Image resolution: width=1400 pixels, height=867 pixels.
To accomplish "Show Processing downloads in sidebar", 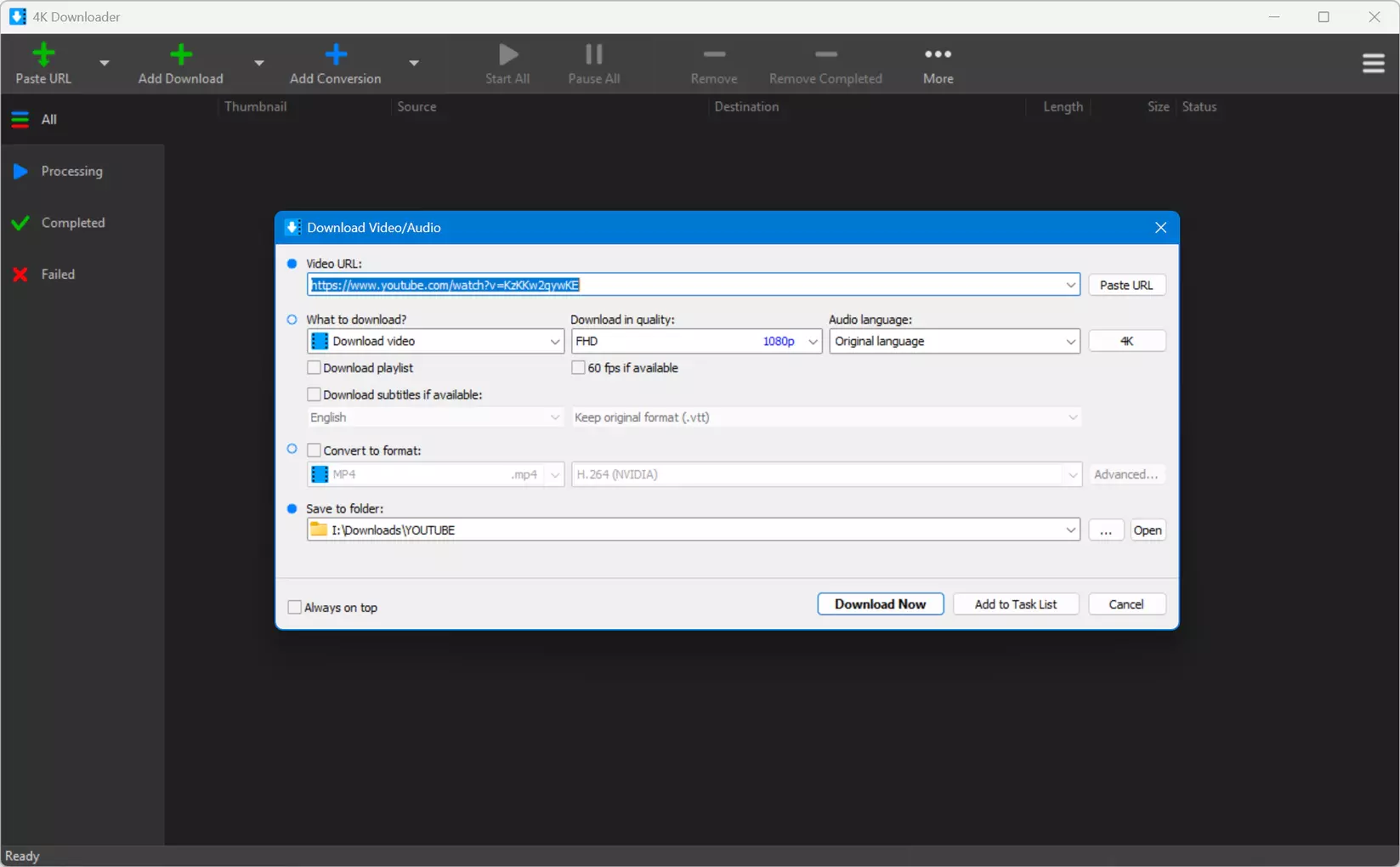I will 82,171.
